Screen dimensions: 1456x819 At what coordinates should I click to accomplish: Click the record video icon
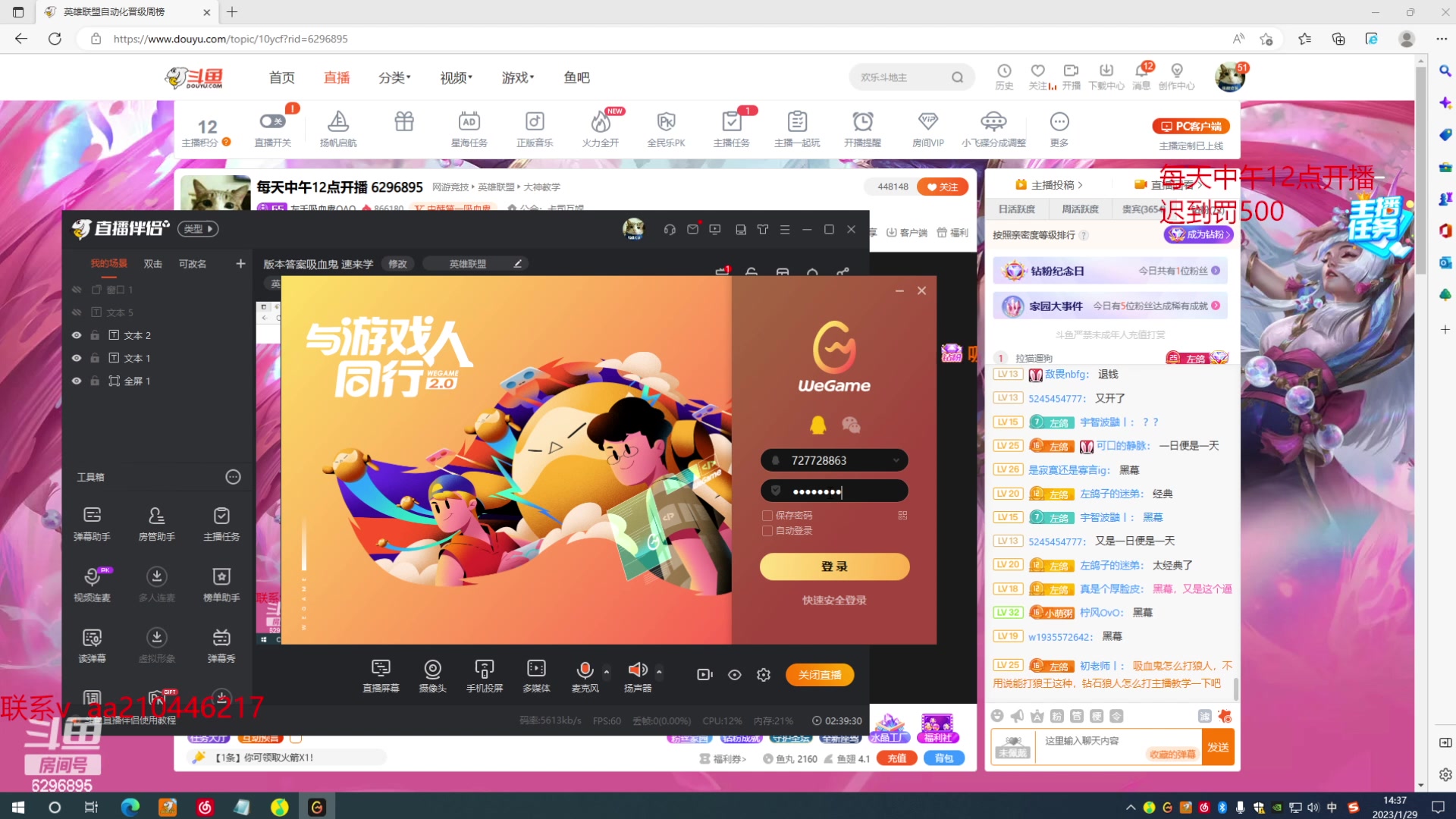[x=704, y=675]
